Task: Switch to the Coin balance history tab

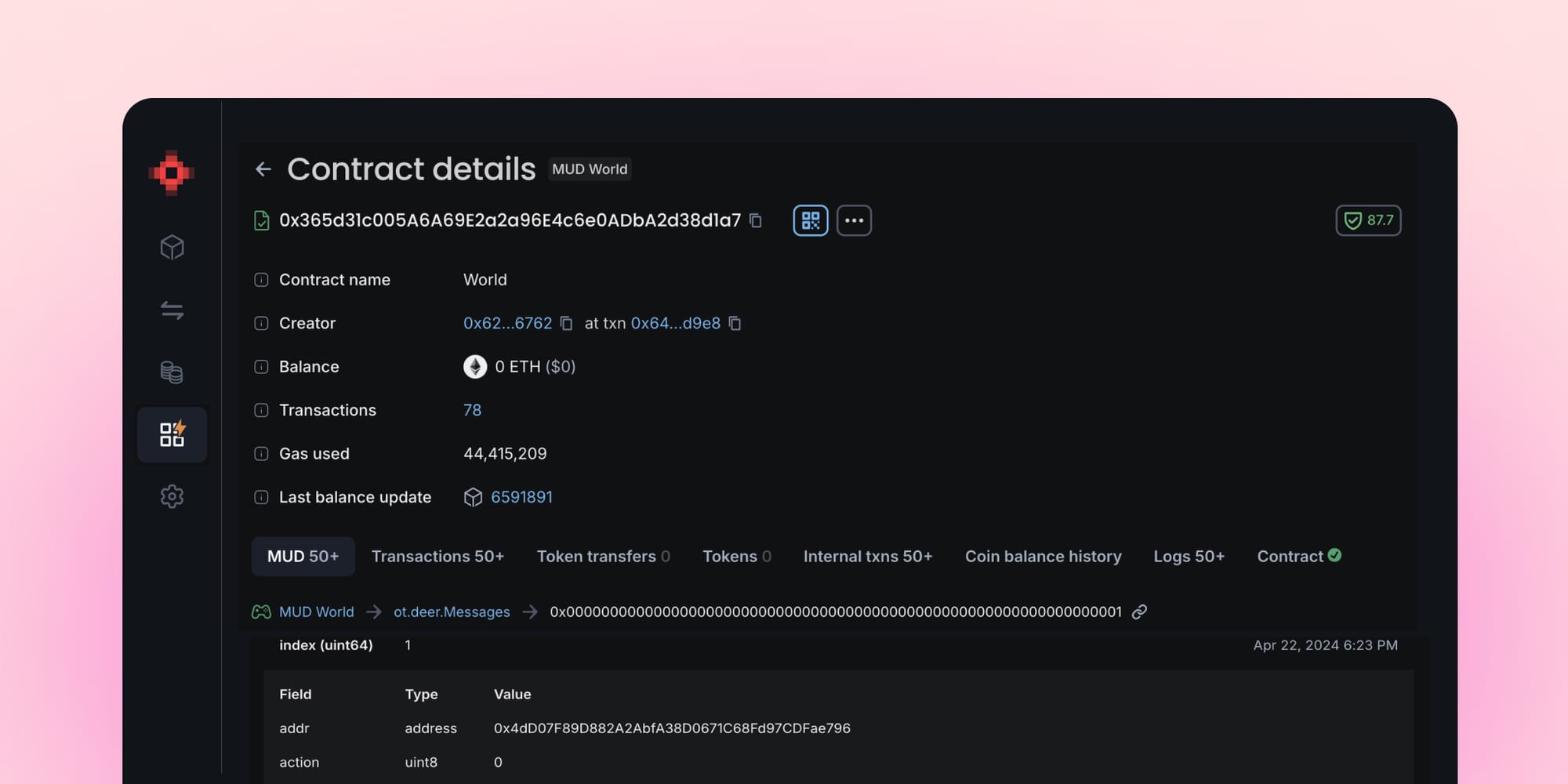Action: (x=1043, y=557)
